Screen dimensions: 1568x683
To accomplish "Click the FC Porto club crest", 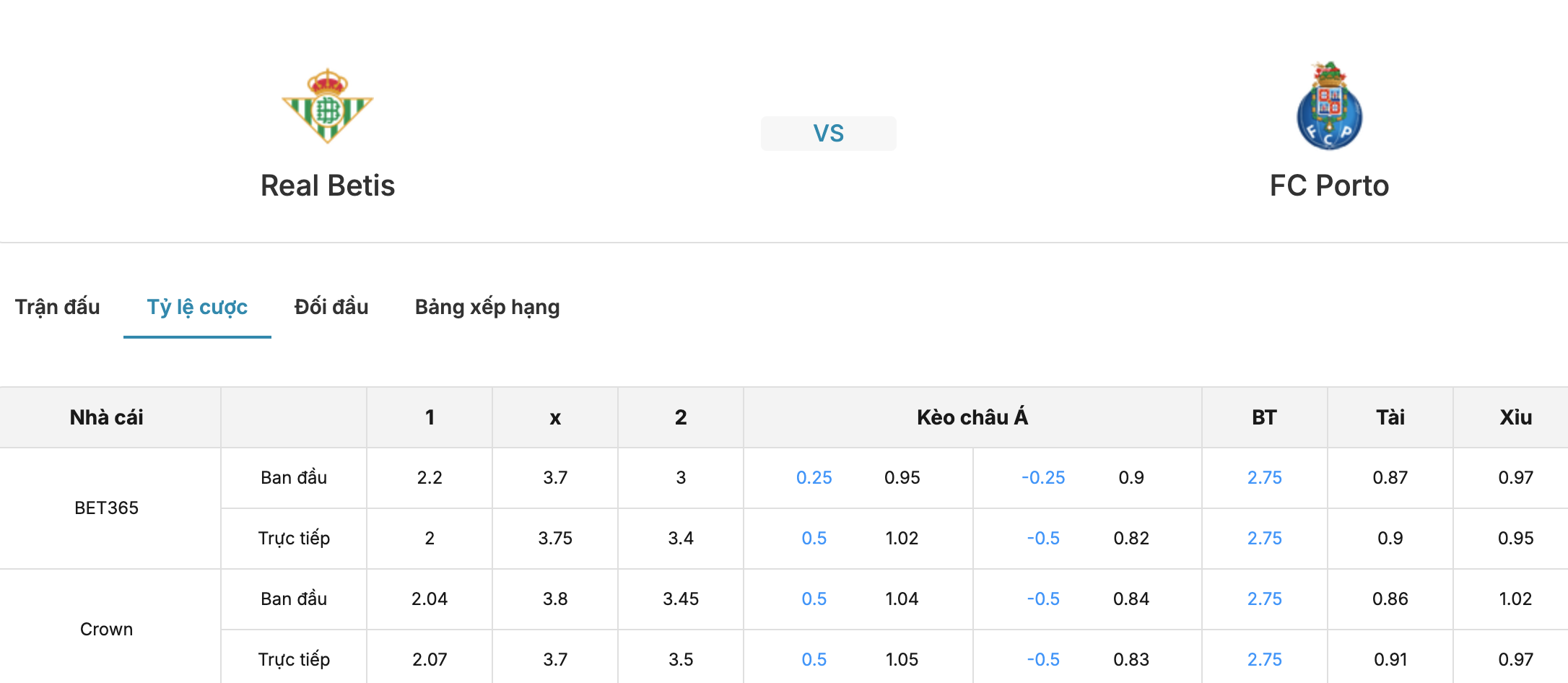I will 1329,105.
